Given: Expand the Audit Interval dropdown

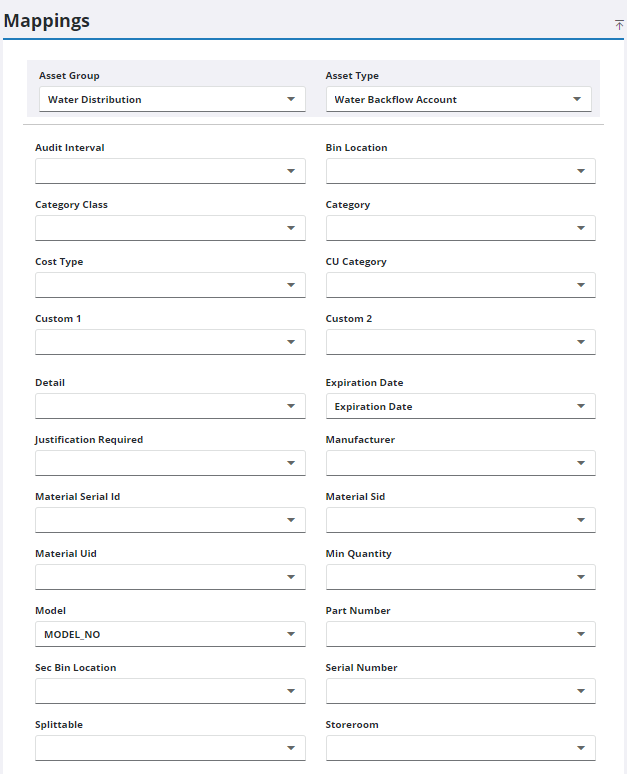Looking at the screenshot, I should point(171,171).
